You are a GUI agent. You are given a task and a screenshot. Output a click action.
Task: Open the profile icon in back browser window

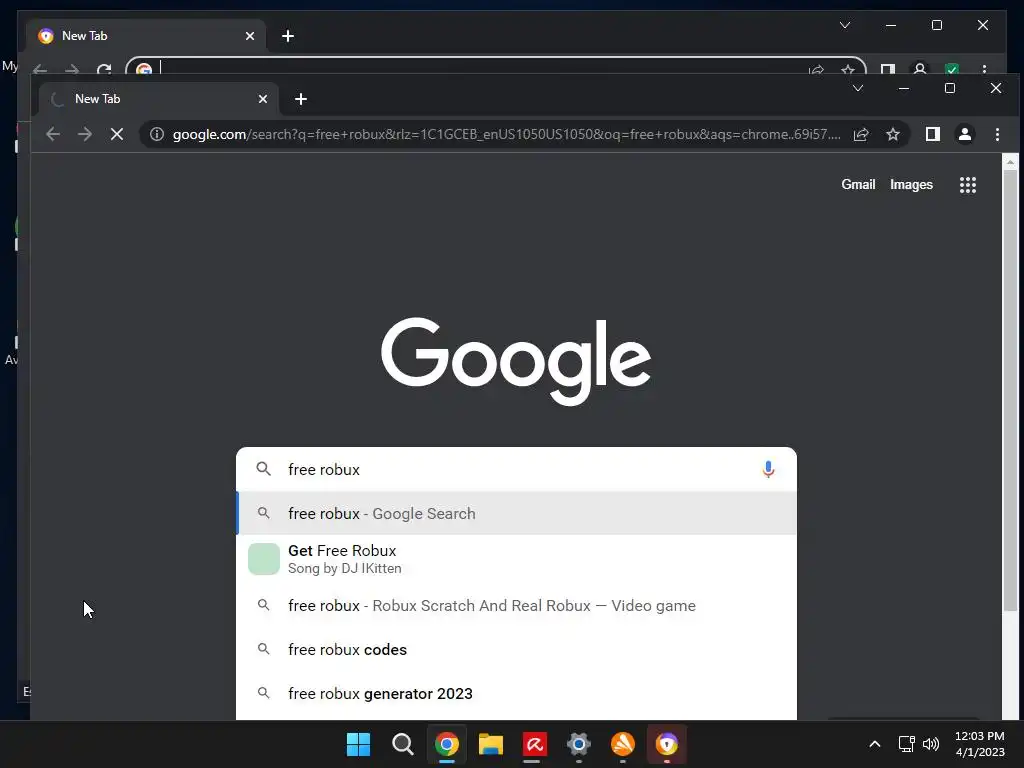[920, 69]
